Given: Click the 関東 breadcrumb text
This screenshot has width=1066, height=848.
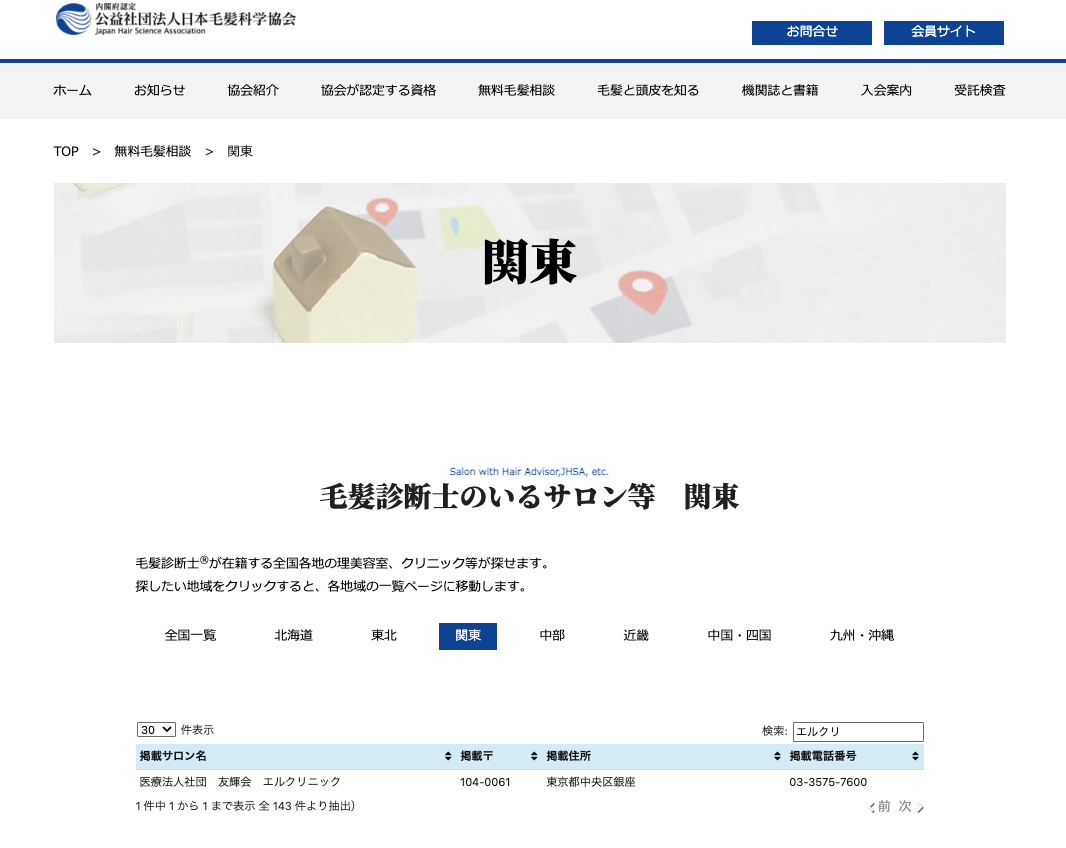Looking at the screenshot, I should 240,152.
